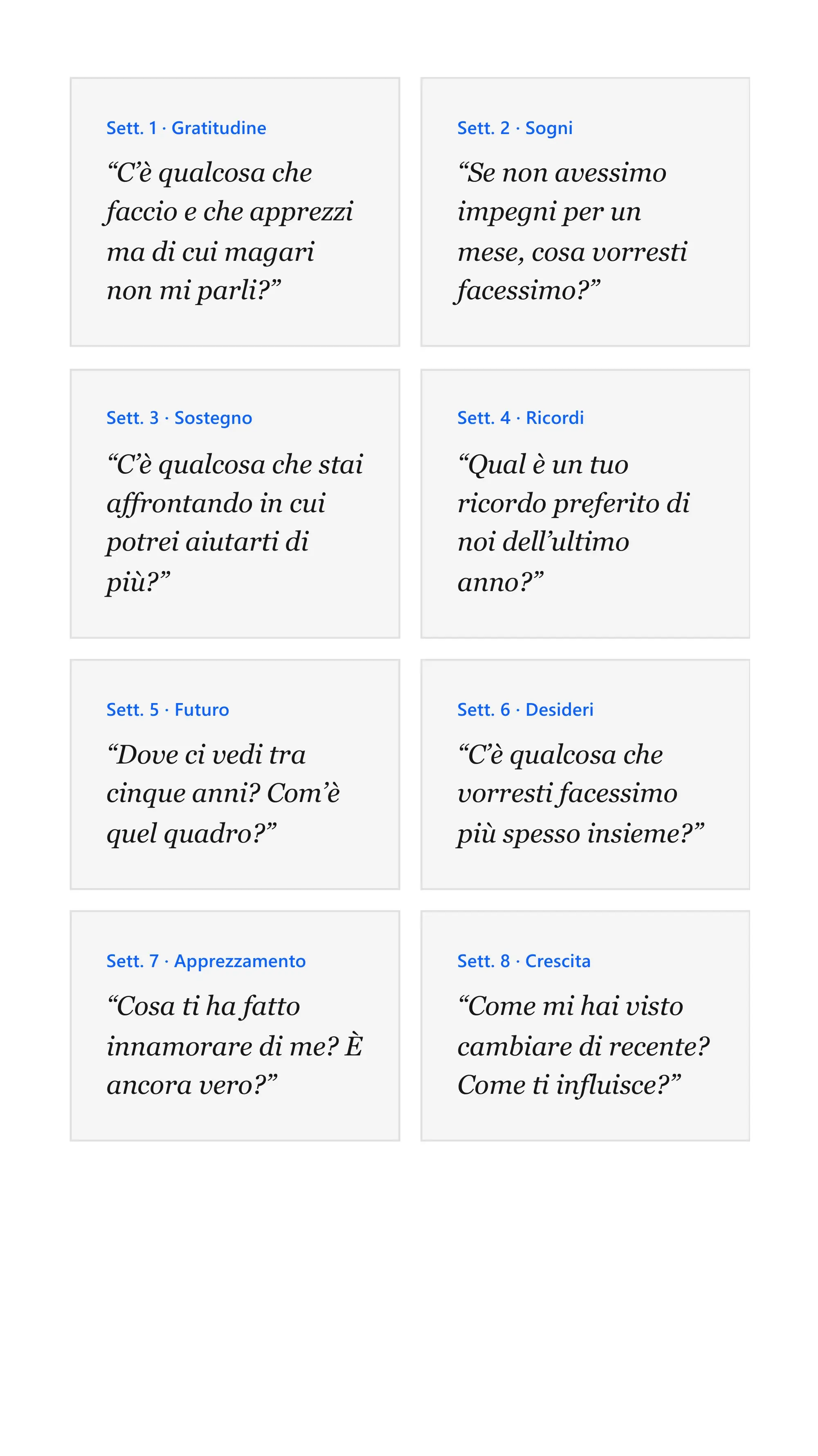The image size is (818, 1456).
Task: Select the Sett. 8 Crescita heading
Action: 524,961
